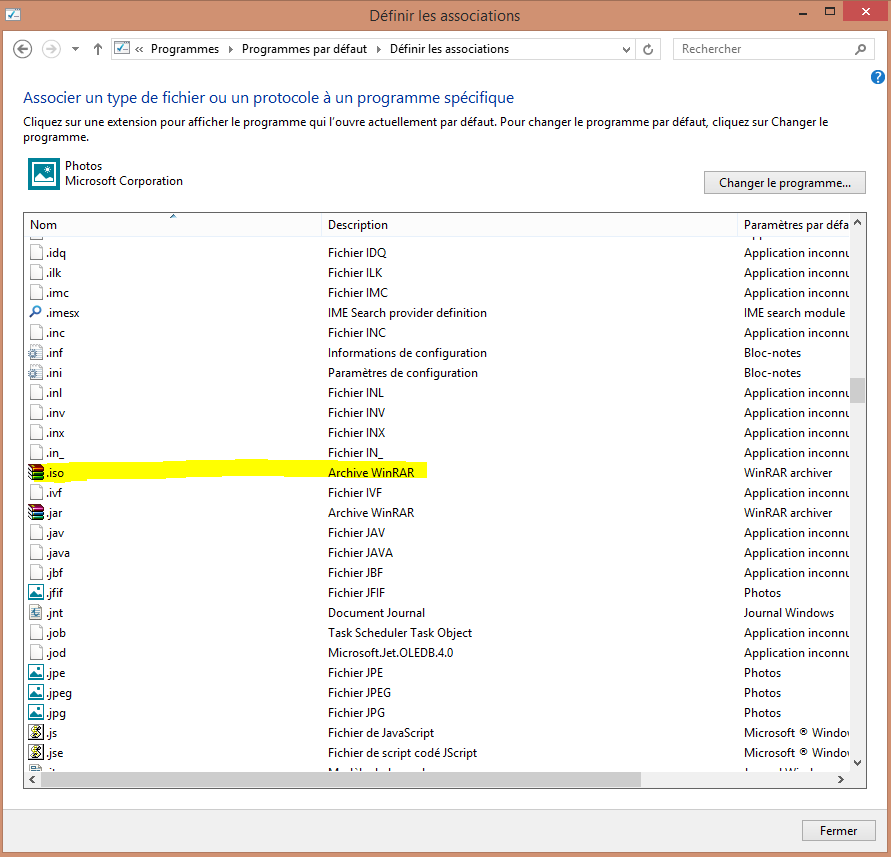
Task: Sort list by Nom column header
Action: 170,225
